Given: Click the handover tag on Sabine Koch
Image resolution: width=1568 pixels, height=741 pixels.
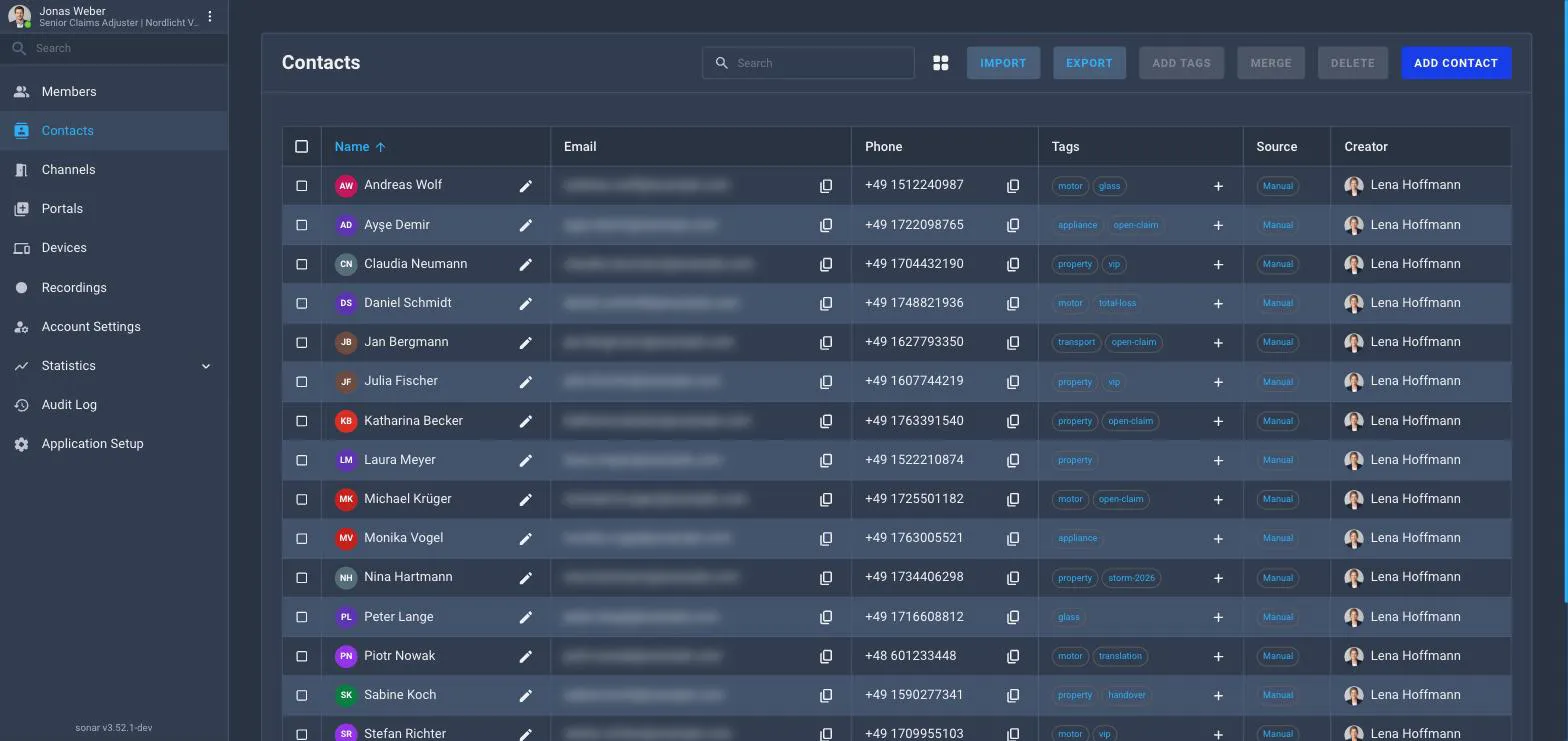Looking at the screenshot, I should click(1126, 695).
